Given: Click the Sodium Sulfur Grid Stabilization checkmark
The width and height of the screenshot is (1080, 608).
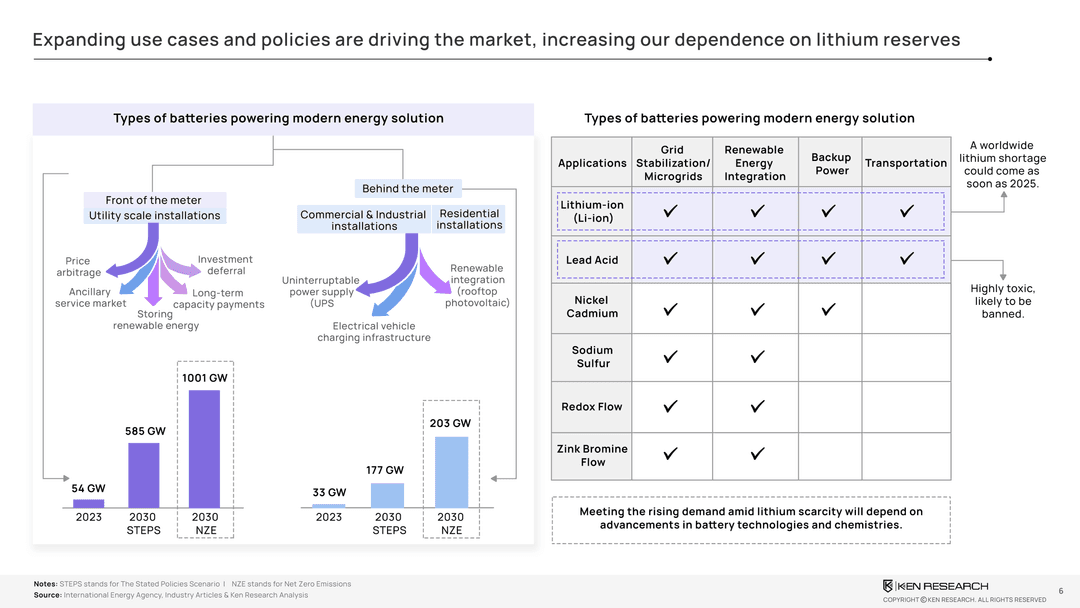Looking at the screenshot, I should pos(671,357).
